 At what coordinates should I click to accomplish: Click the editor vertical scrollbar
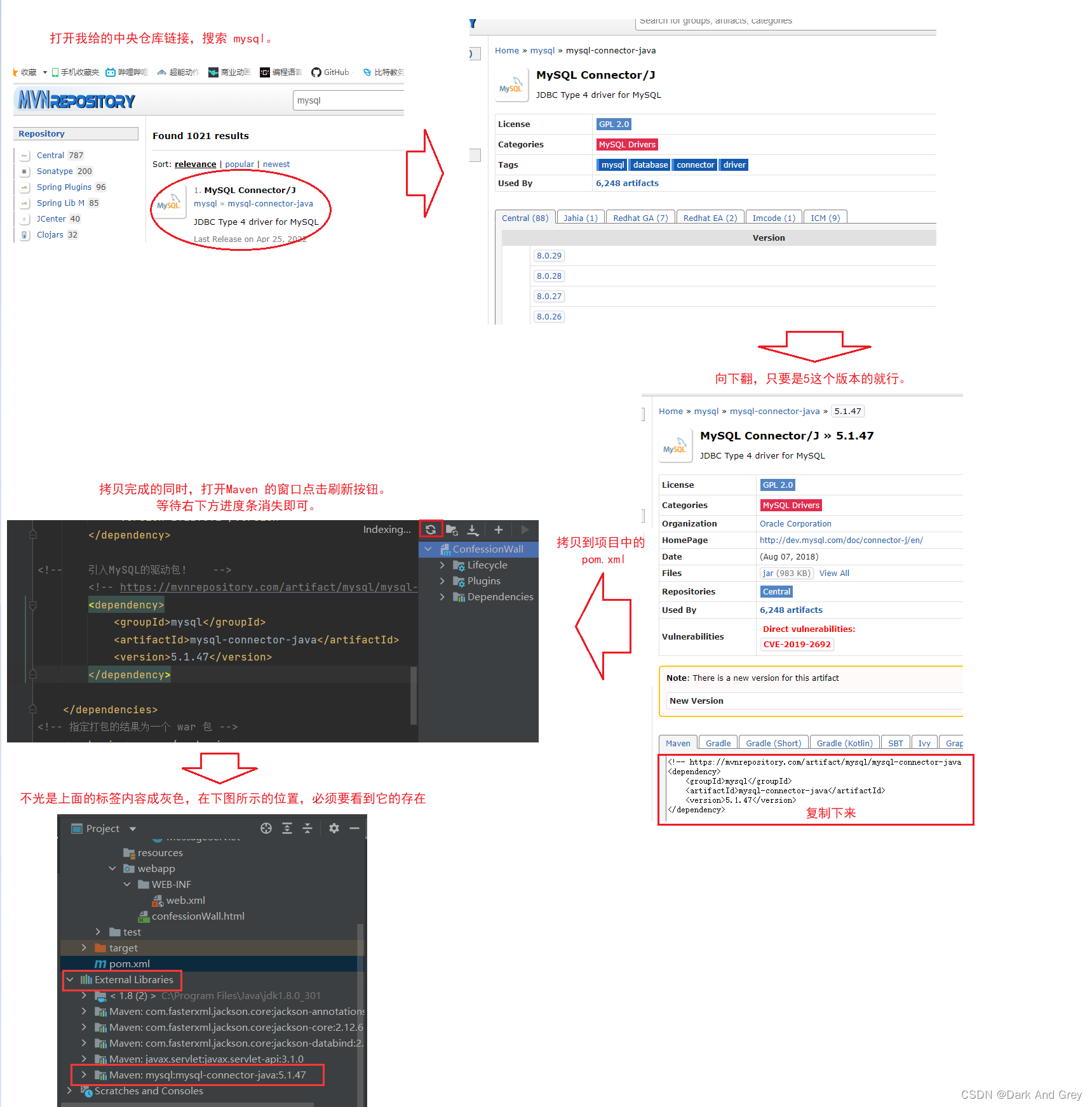pos(414,695)
